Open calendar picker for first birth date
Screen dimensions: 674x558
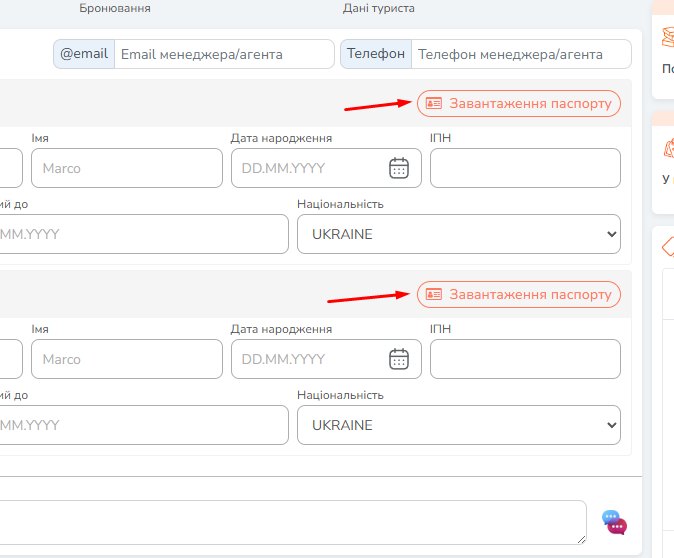(399, 168)
